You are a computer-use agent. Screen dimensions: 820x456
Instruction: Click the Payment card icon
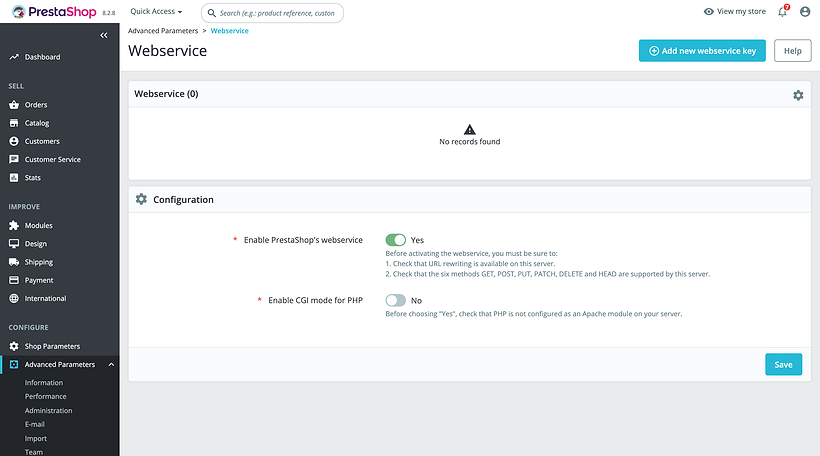click(14, 280)
